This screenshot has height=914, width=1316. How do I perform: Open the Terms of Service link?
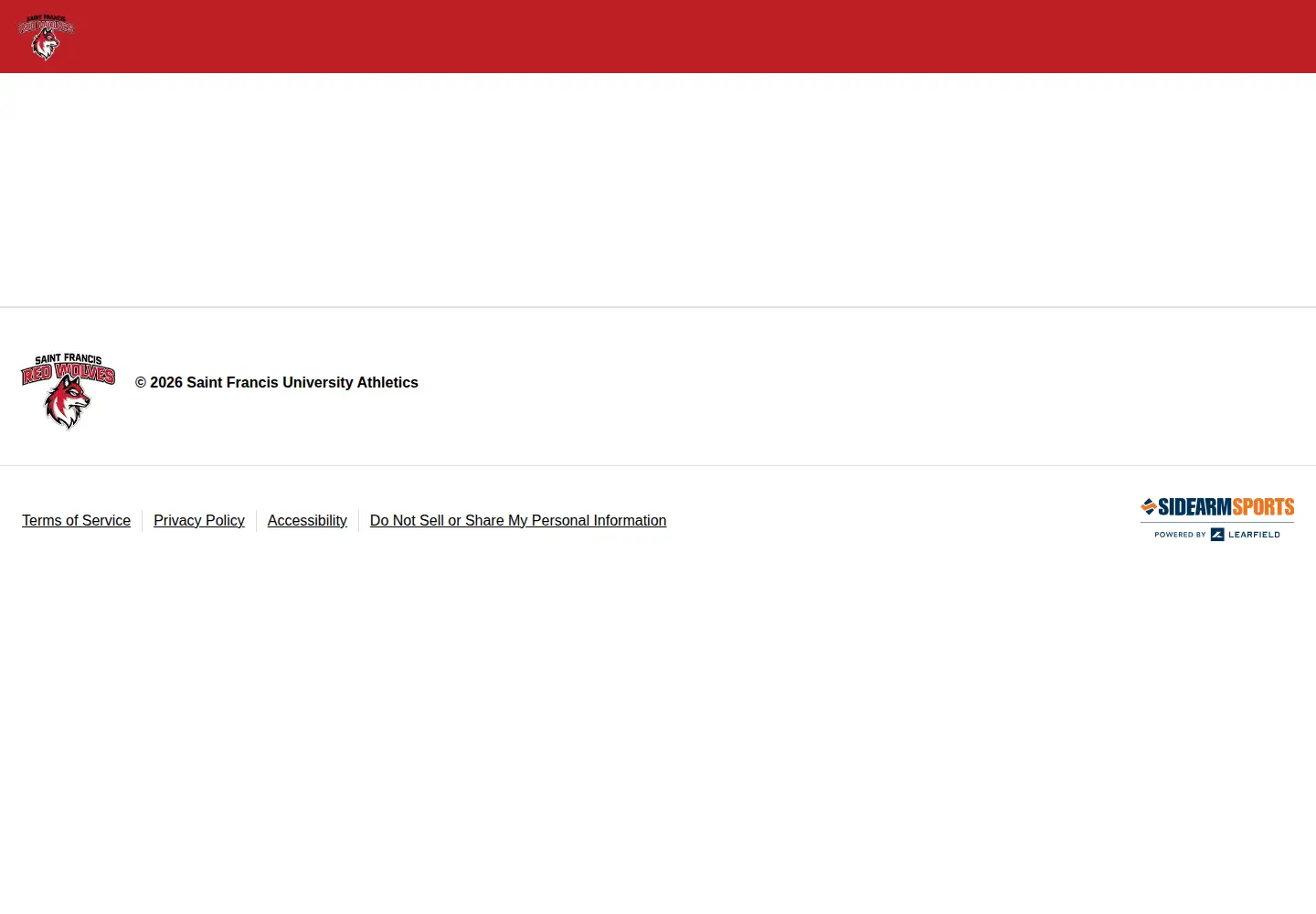77,521
